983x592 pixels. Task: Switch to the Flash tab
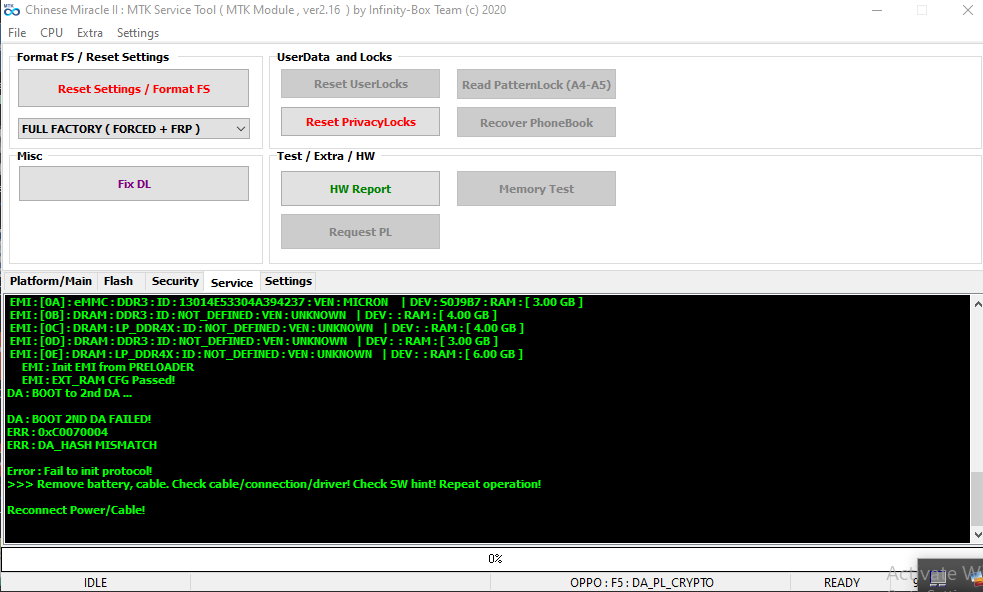click(x=118, y=281)
